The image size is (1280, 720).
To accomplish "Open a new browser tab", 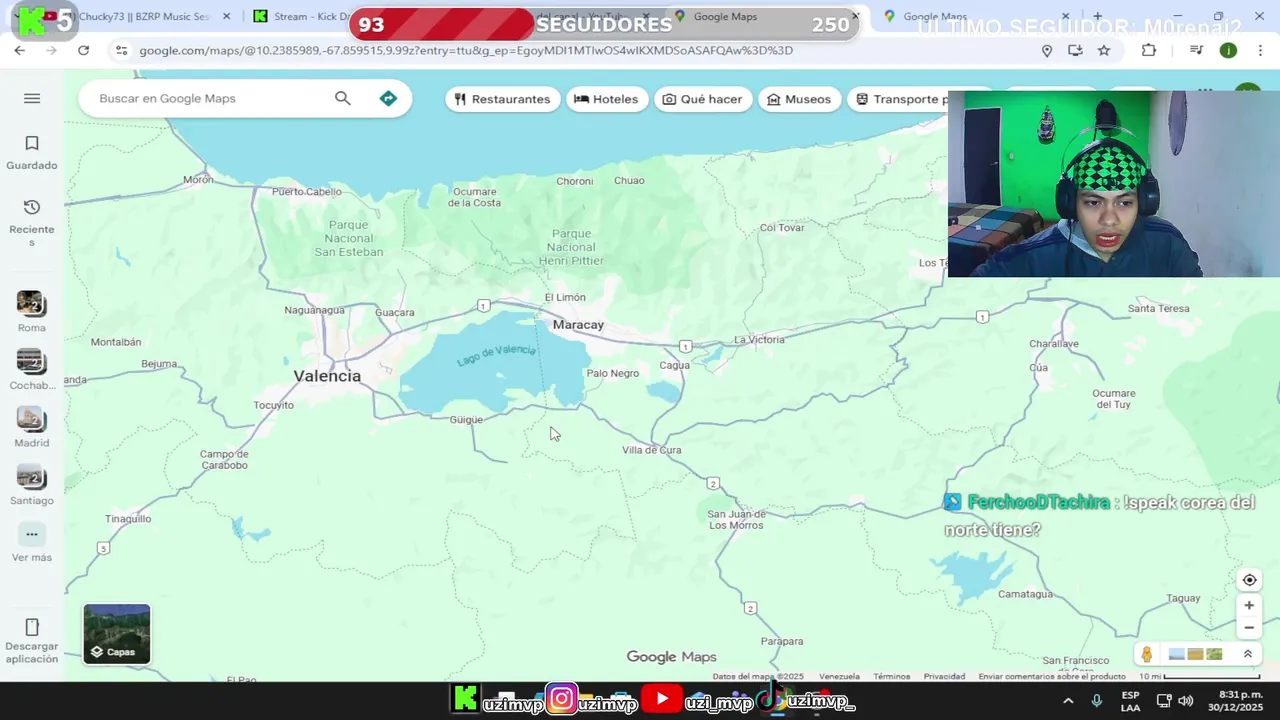I will pos(1097,16).
